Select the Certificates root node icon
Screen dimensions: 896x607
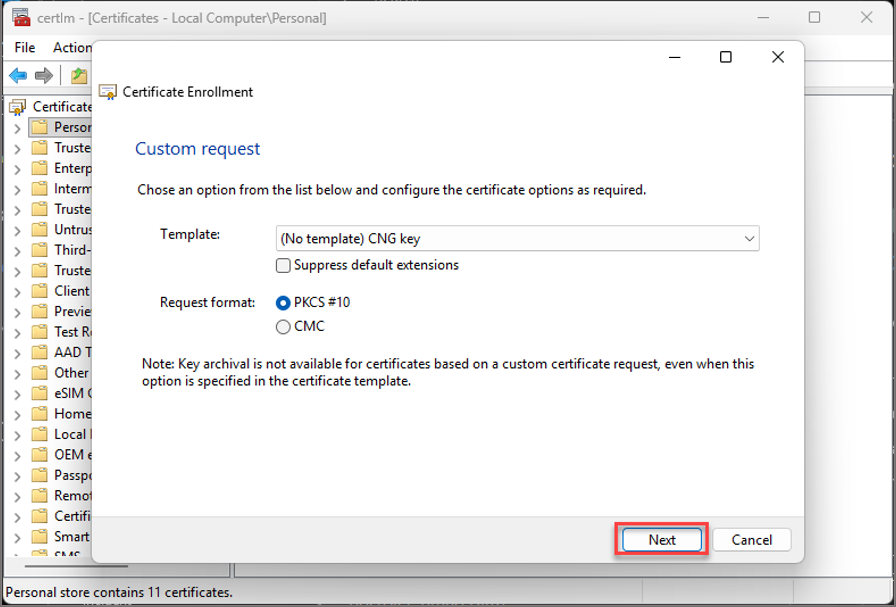(17, 107)
